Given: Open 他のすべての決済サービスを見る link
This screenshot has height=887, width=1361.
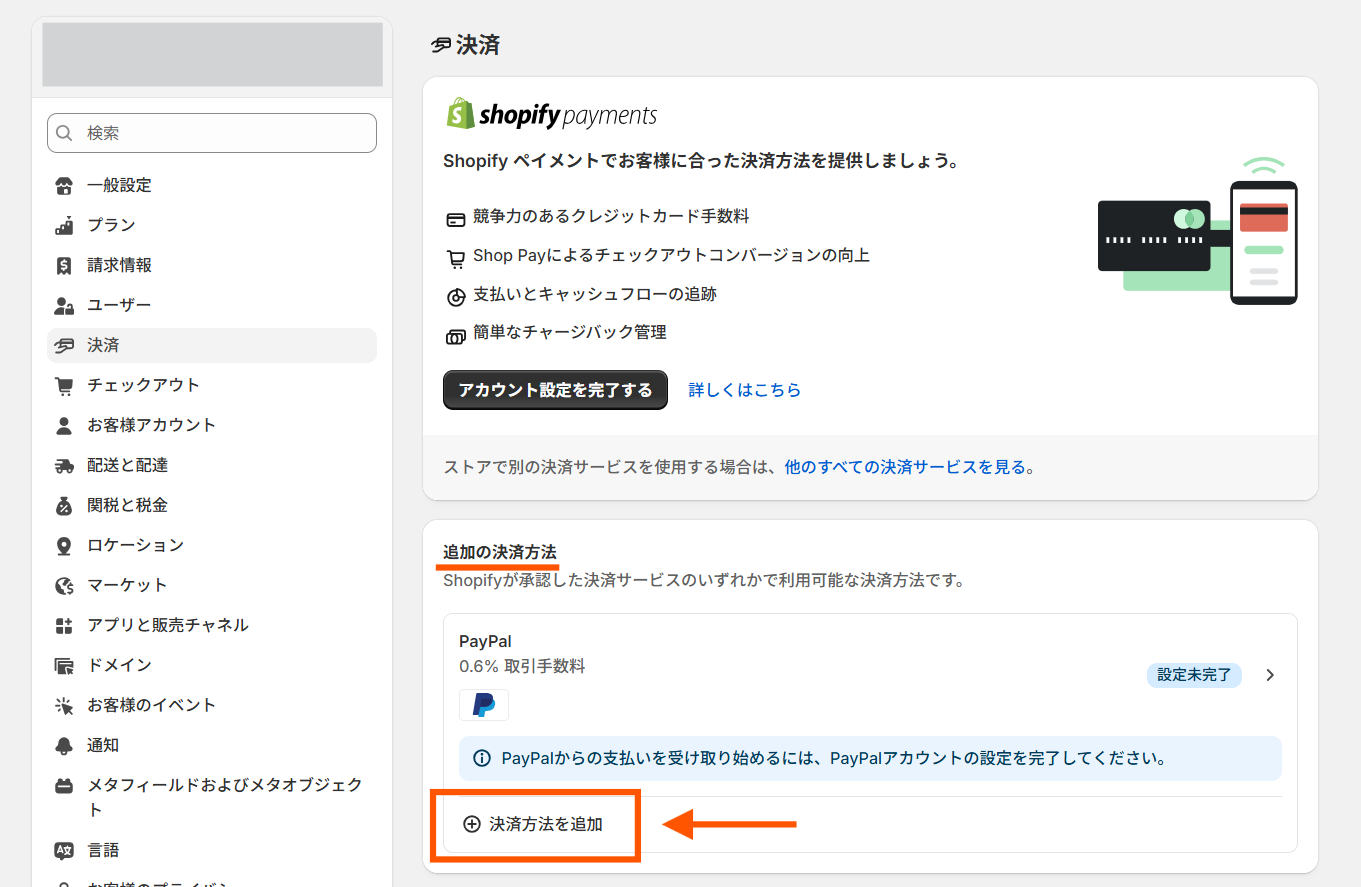Looking at the screenshot, I should [906, 467].
